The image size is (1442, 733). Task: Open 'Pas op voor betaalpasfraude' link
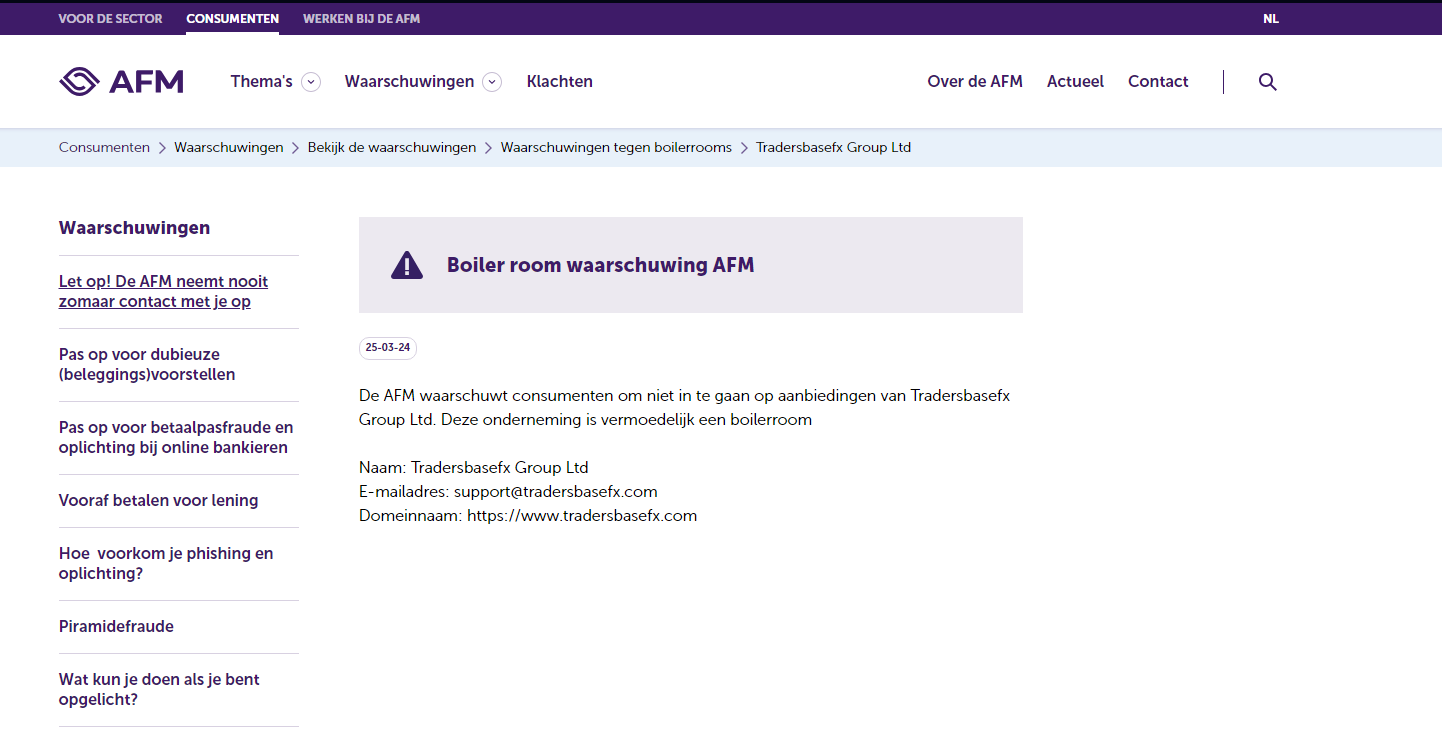176,437
